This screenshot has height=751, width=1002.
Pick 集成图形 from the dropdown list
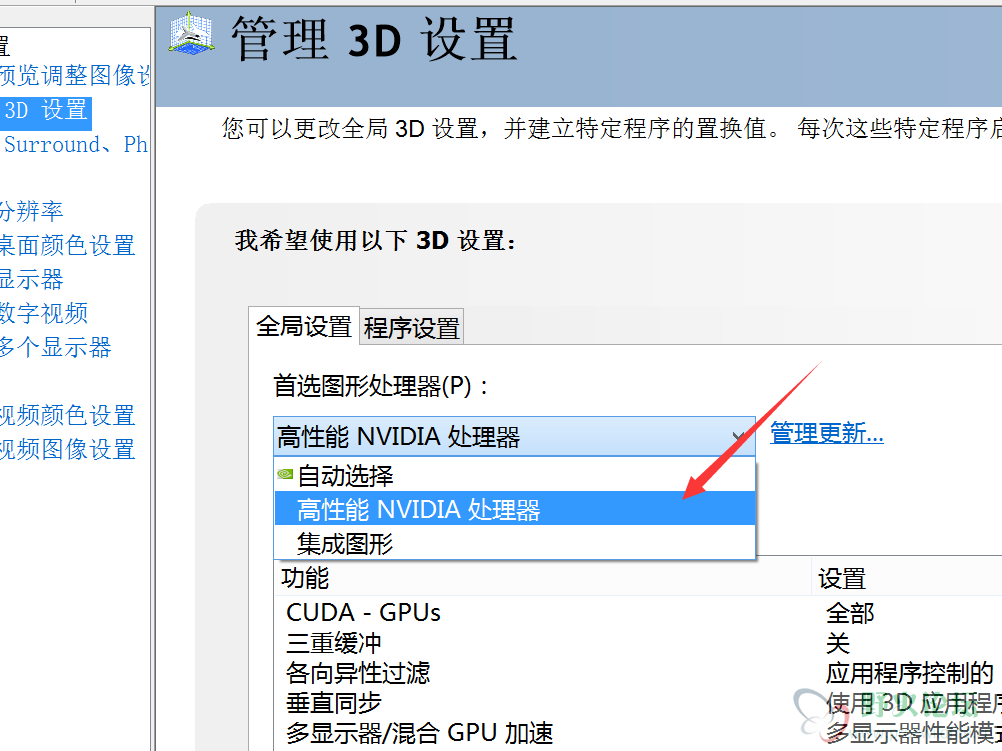coord(515,543)
